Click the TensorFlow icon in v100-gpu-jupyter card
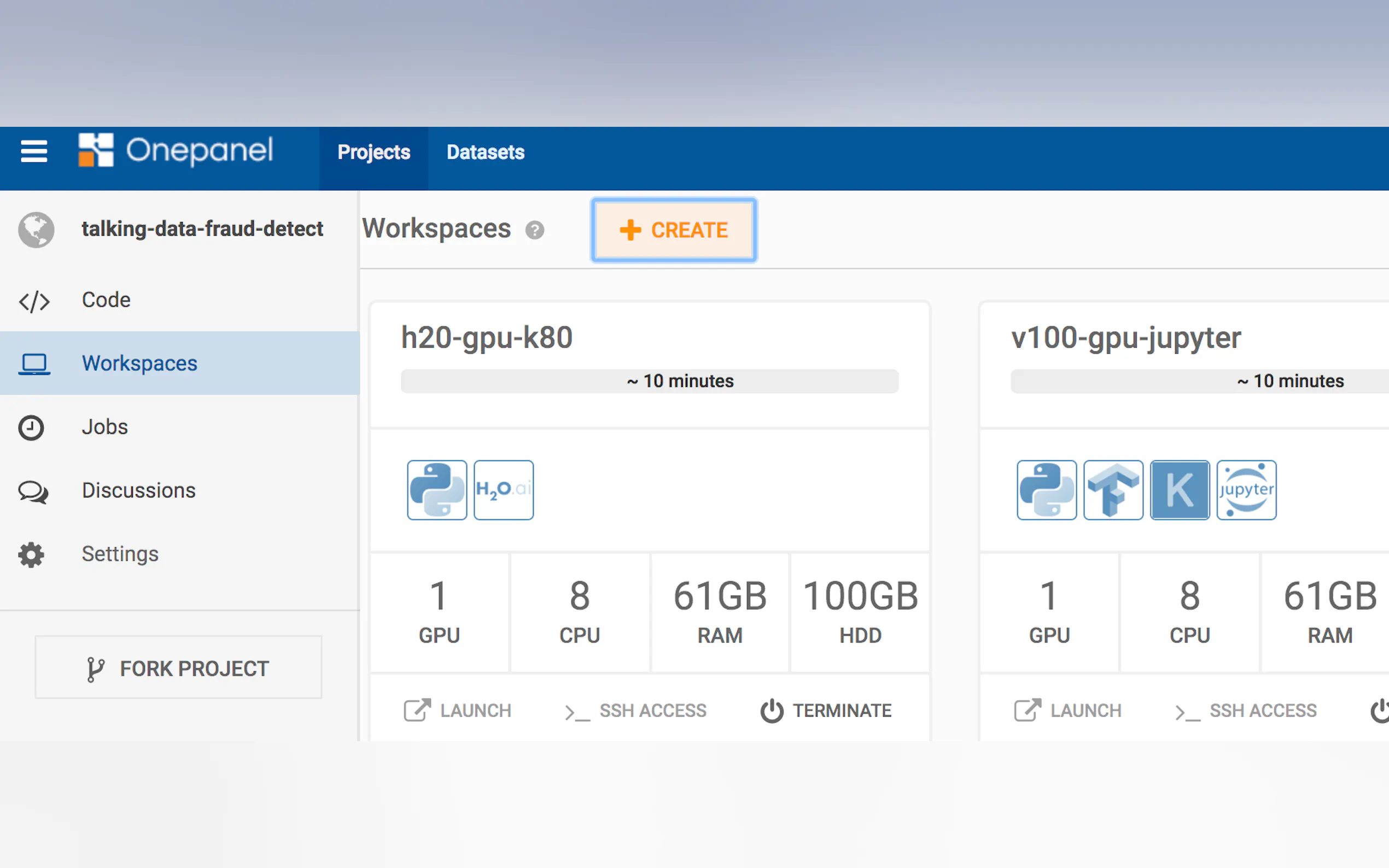Image resolution: width=1389 pixels, height=868 pixels. tap(1113, 490)
